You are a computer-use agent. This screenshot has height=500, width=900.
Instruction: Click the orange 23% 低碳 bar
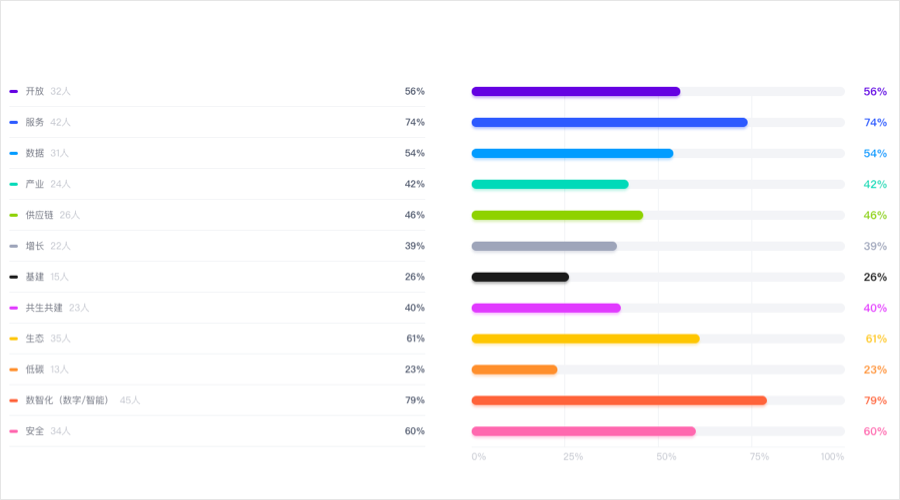point(514,370)
